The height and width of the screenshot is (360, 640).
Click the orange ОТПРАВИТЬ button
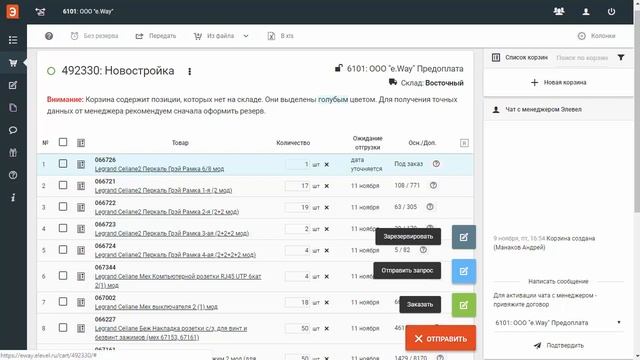tap(440, 338)
